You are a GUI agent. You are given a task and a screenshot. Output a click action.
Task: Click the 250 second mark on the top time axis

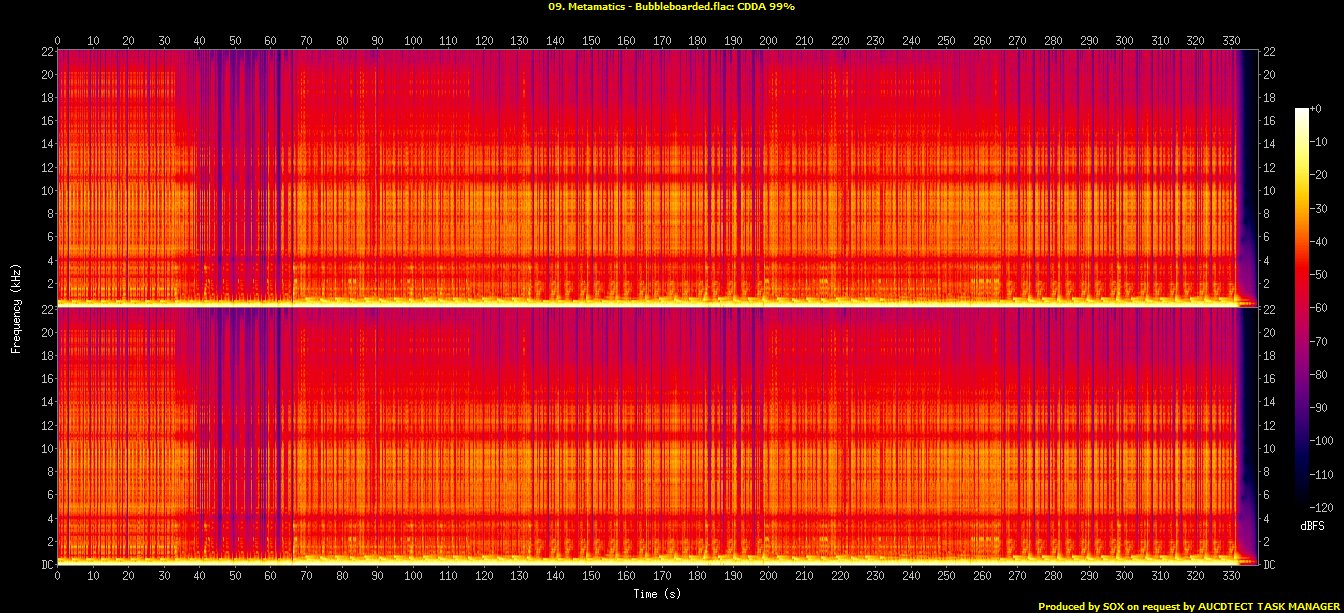pos(947,41)
